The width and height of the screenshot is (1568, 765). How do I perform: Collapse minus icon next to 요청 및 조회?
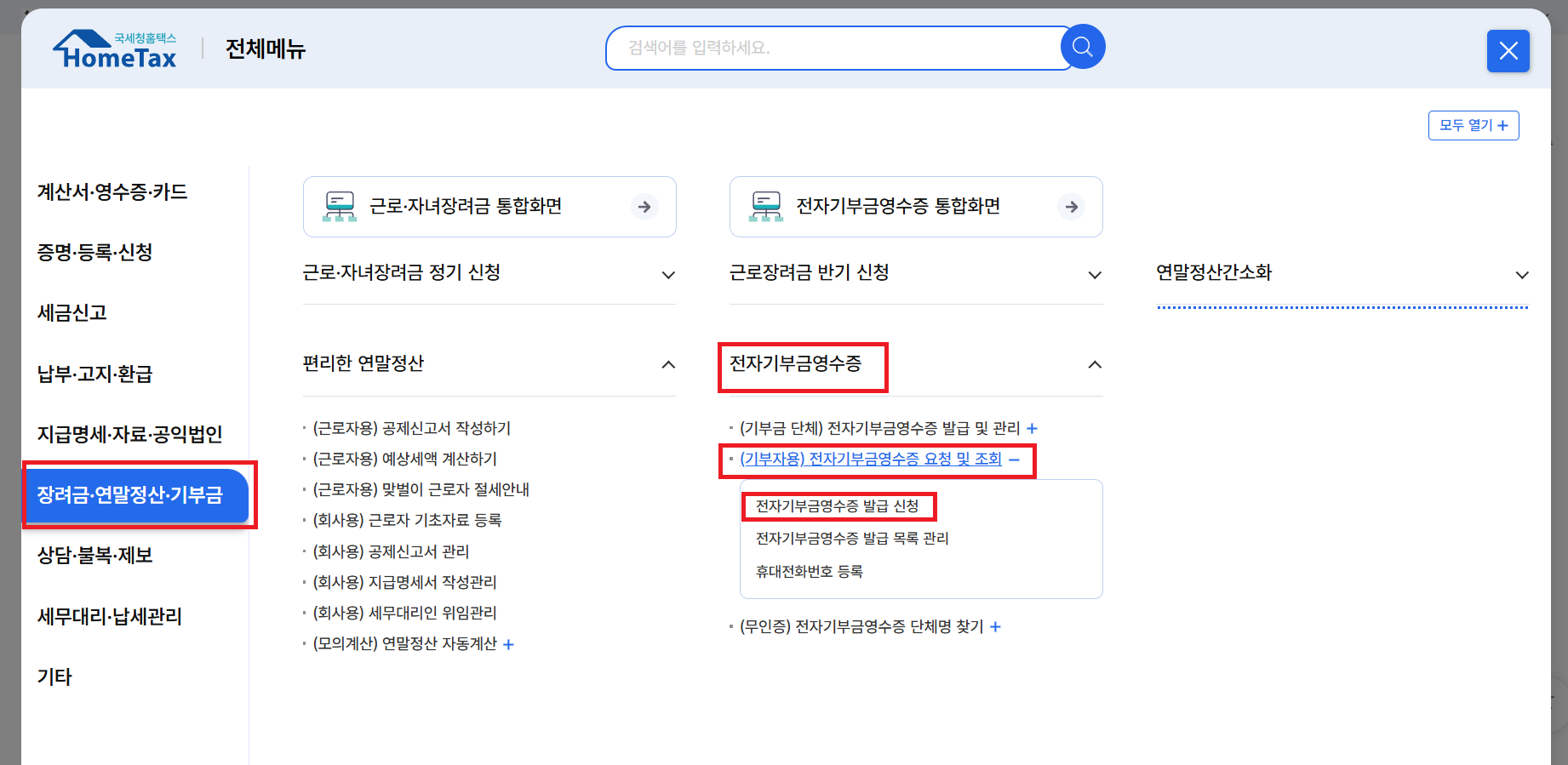[1014, 460]
